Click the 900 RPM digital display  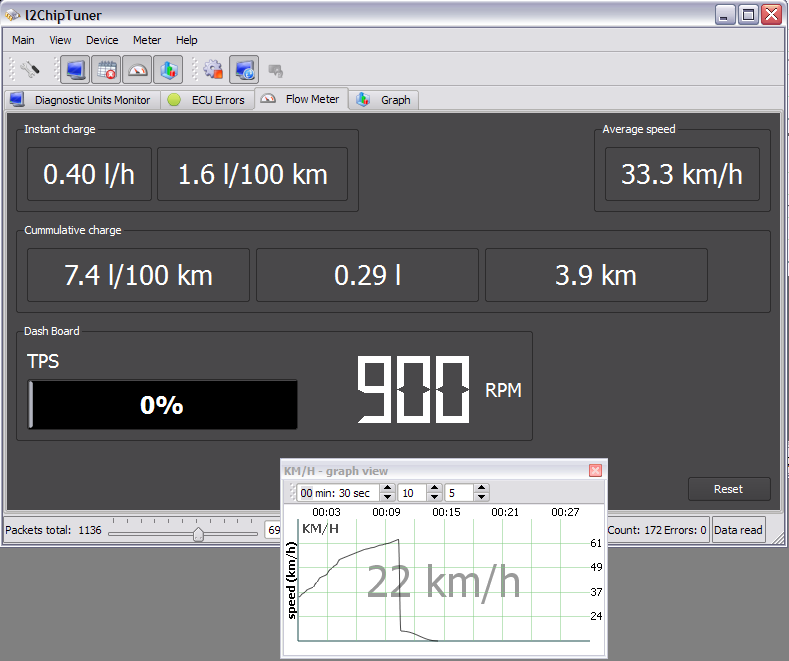click(413, 389)
